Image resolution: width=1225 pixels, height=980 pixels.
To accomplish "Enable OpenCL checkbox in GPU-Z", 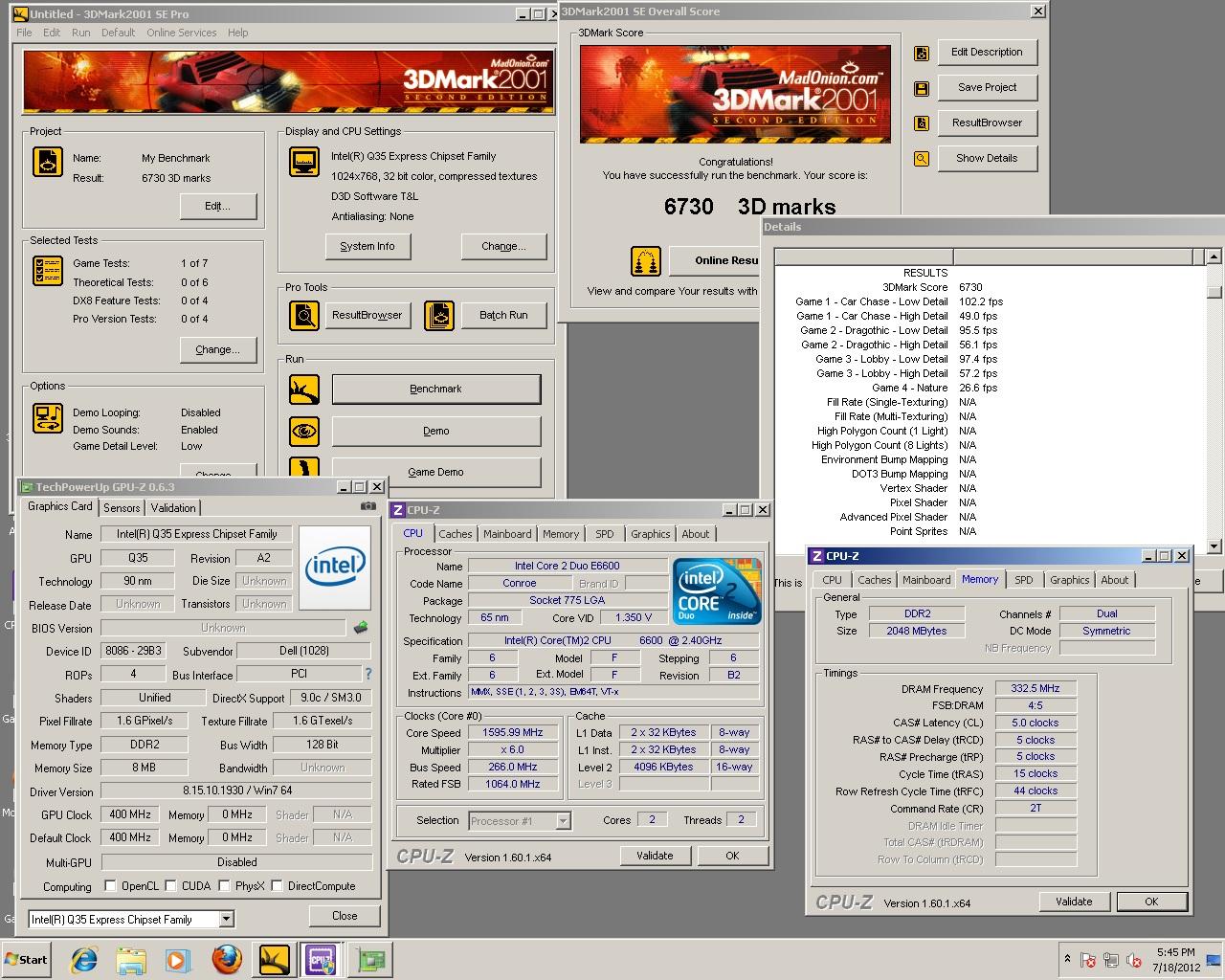I will 109,886.
